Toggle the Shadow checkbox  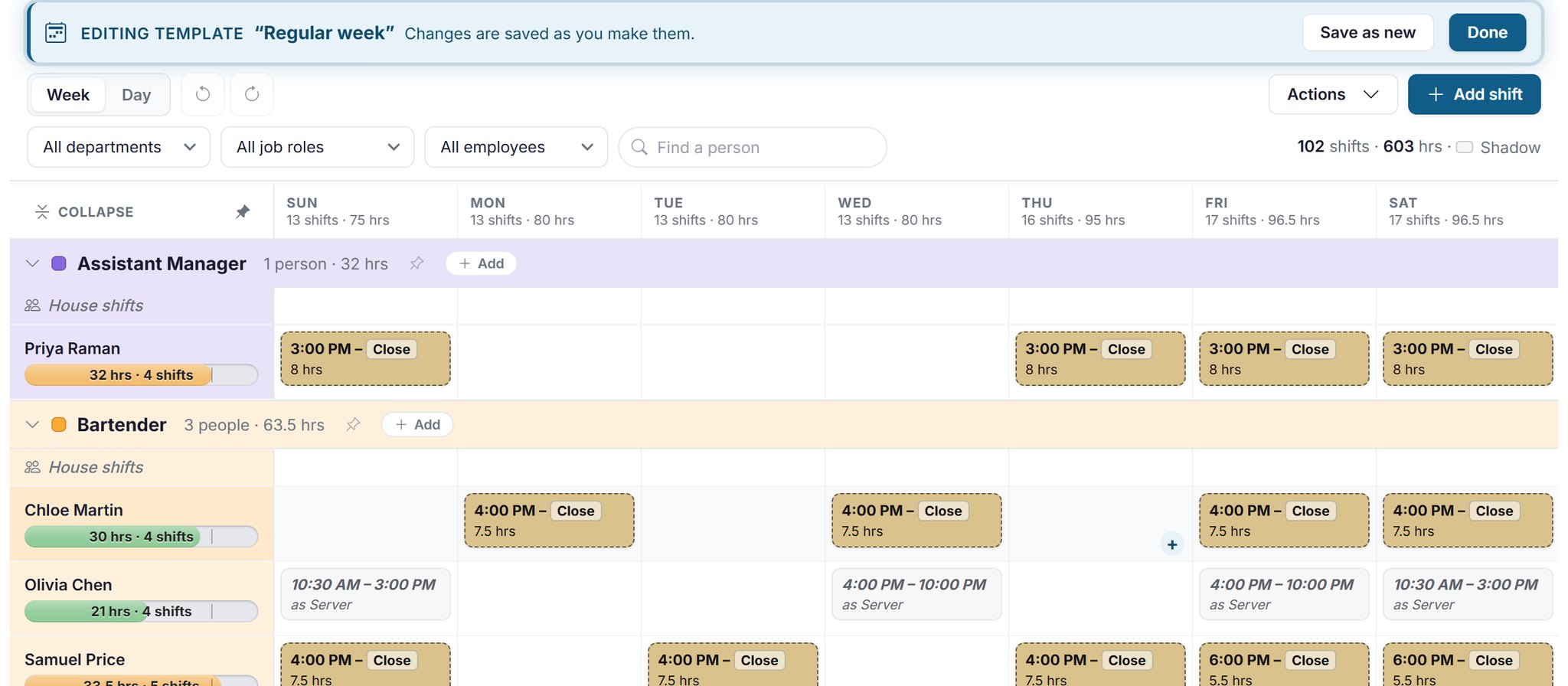(x=1465, y=147)
